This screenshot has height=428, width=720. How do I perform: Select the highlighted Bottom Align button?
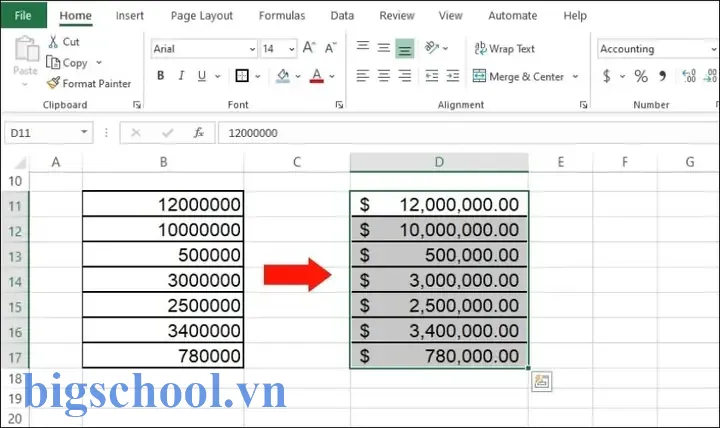(x=405, y=49)
